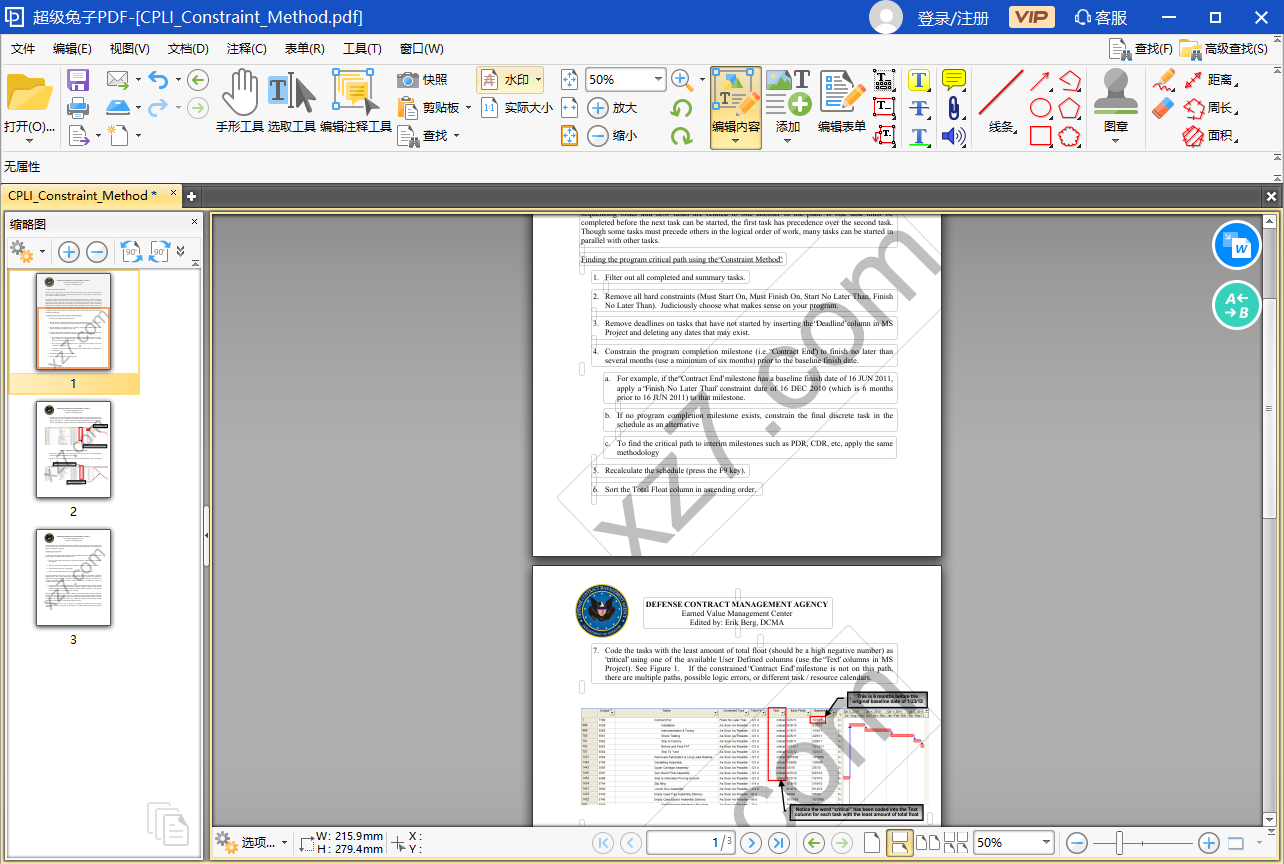
Task: Switch to continuous two-page facing layout
Action: pyautogui.click(x=956, y=843)
